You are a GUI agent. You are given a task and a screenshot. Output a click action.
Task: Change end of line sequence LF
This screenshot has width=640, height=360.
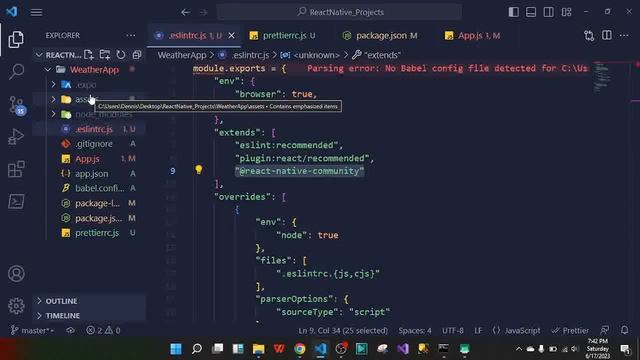pos(478,330)
